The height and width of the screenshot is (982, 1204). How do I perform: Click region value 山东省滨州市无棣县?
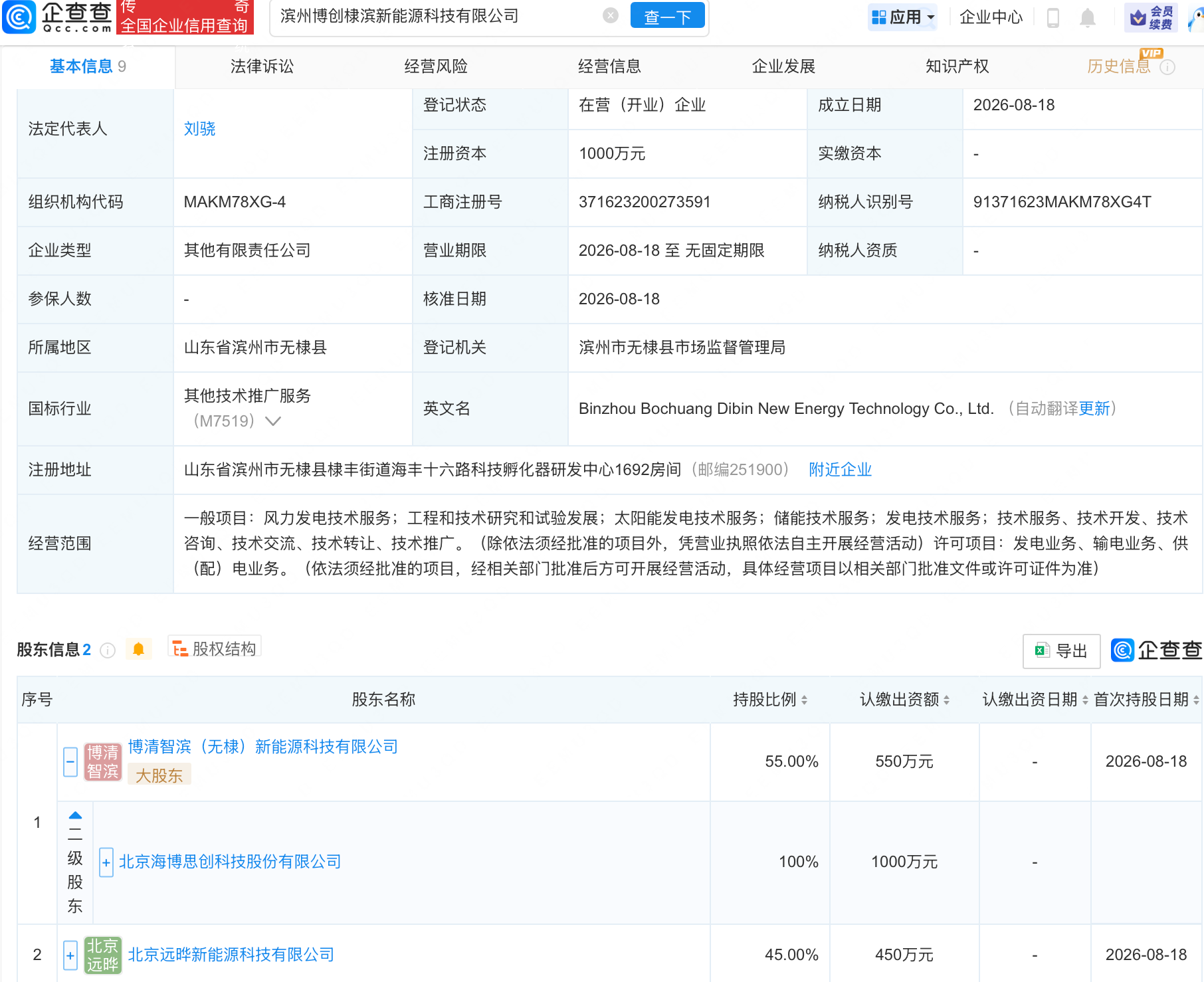click(x=255, y=347)
